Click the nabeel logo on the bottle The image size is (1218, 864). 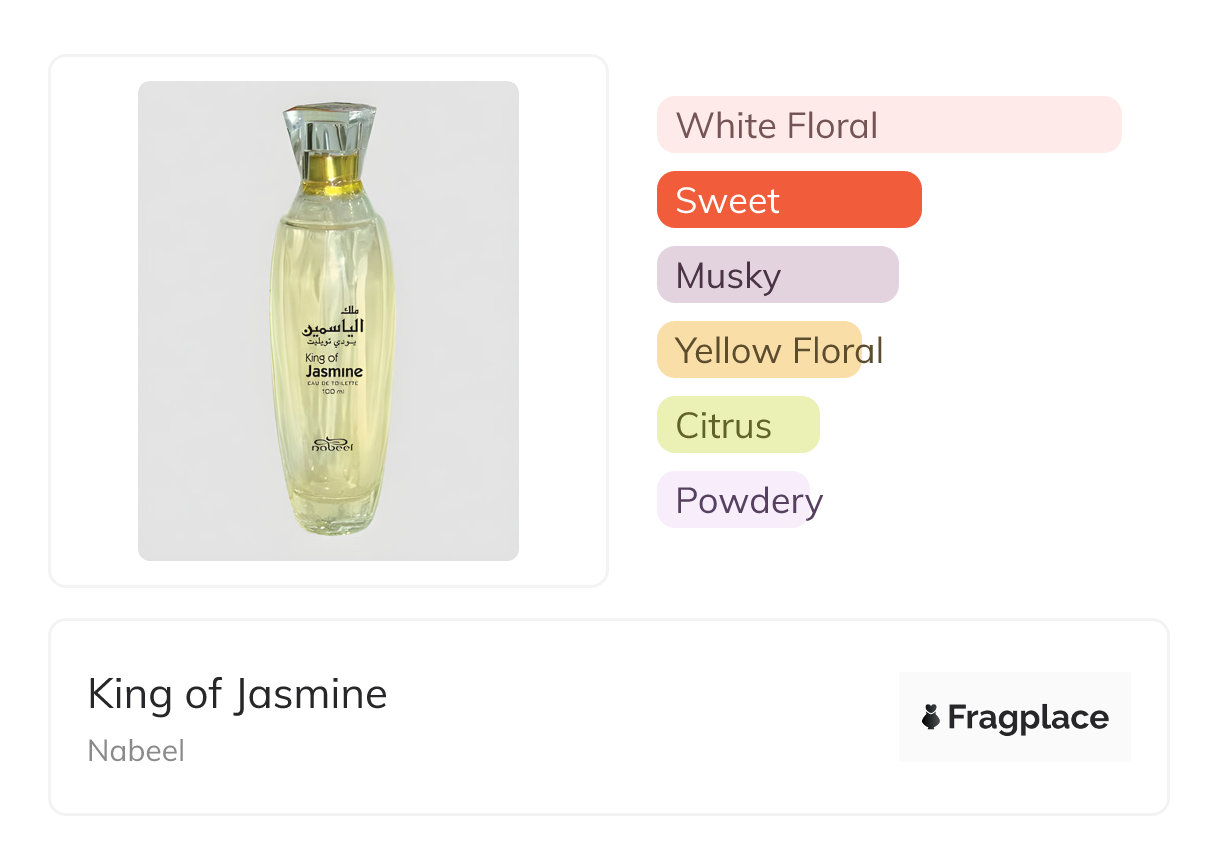(x=333, y=445)
